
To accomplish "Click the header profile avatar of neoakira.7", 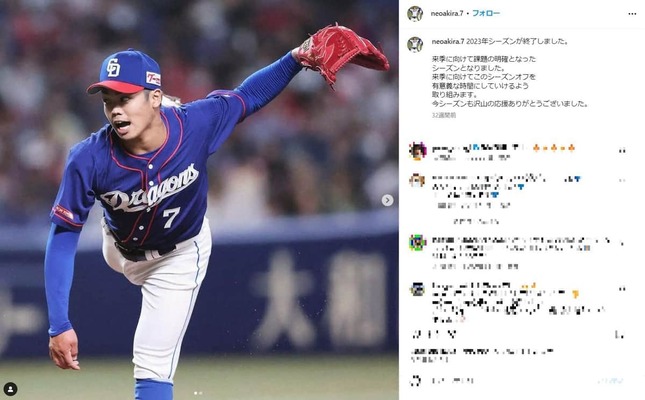I will point(415,14).
